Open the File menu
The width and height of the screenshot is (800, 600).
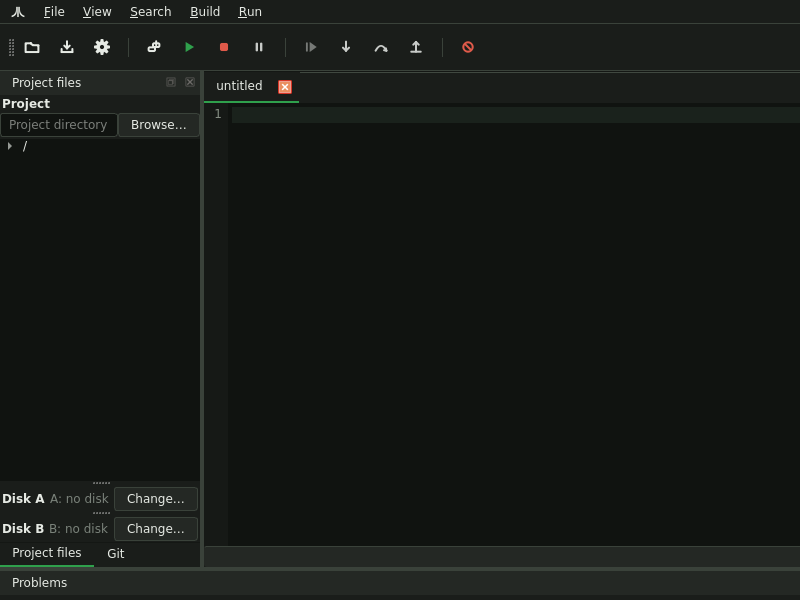click(x=54, y=12)
